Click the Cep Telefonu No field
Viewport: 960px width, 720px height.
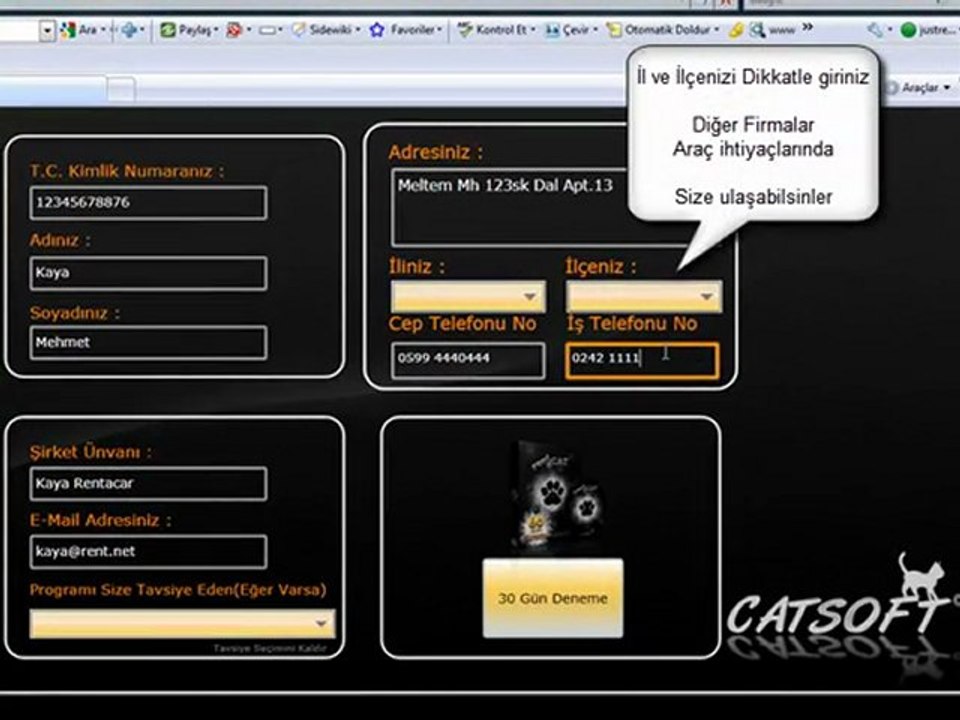(468, 360)
